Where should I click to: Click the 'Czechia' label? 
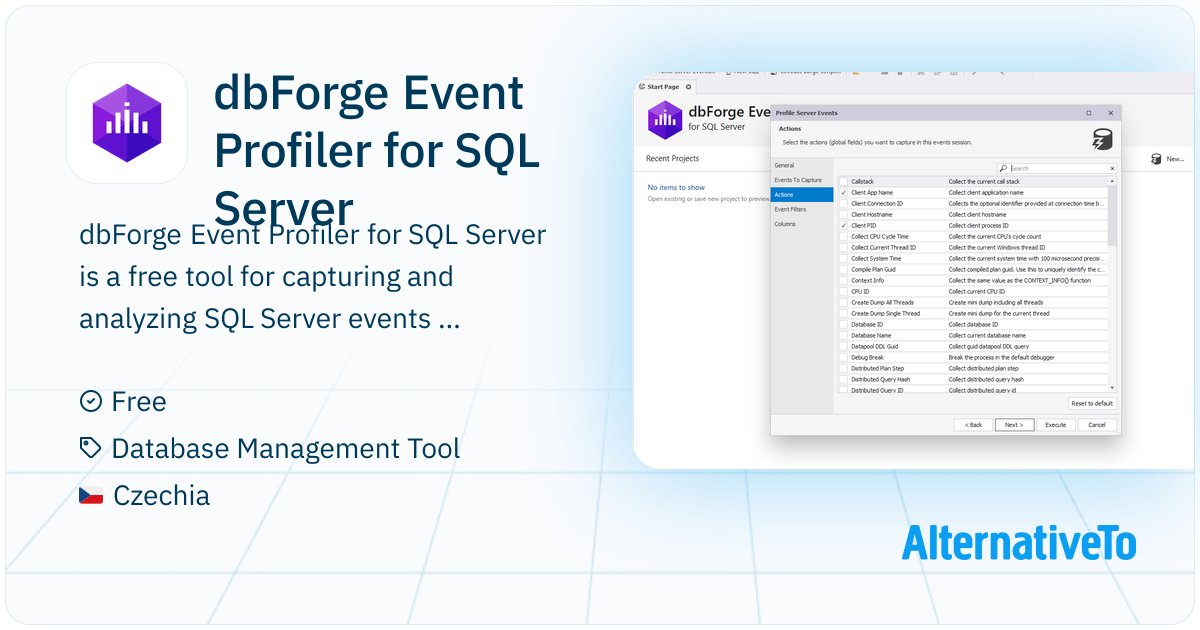click(162, 495)
